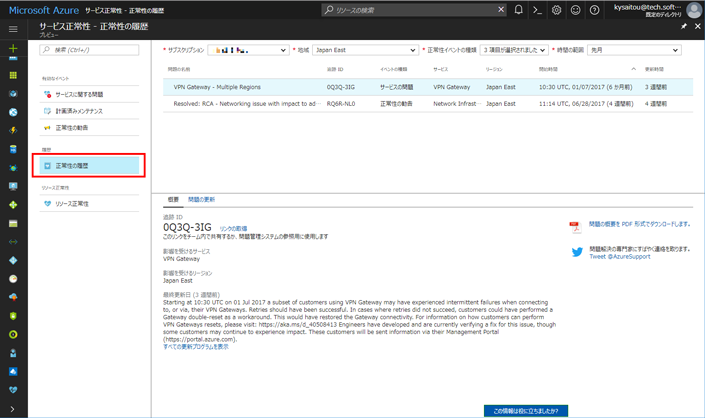Open the Monitor gauge icon in sidebar
Image resolution: width=705 pixels, height=418 pixels.
tap(13, 279)
